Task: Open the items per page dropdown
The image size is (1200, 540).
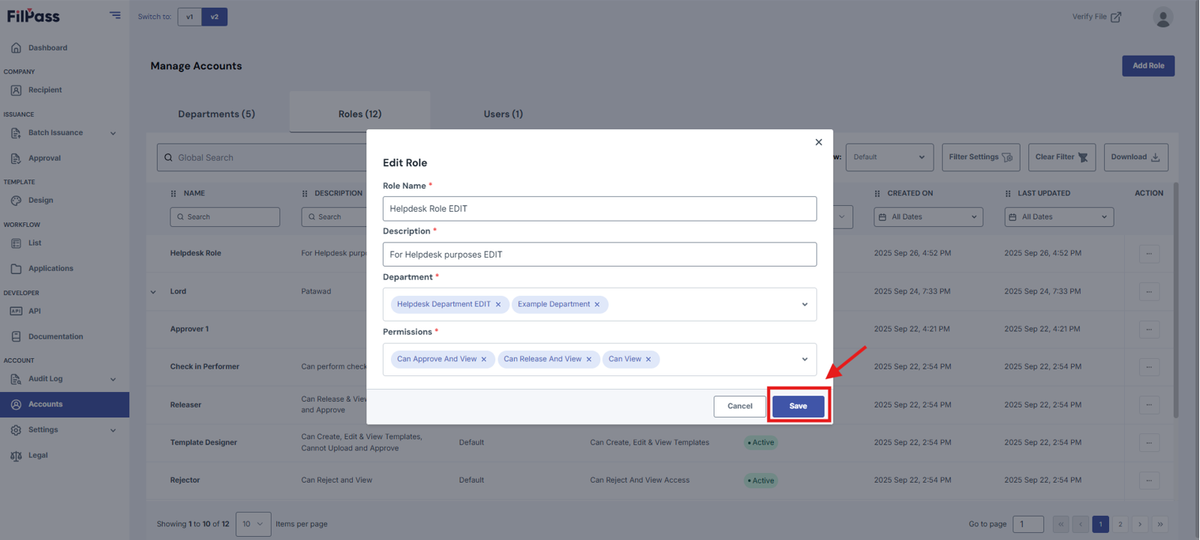Action: 253,524
